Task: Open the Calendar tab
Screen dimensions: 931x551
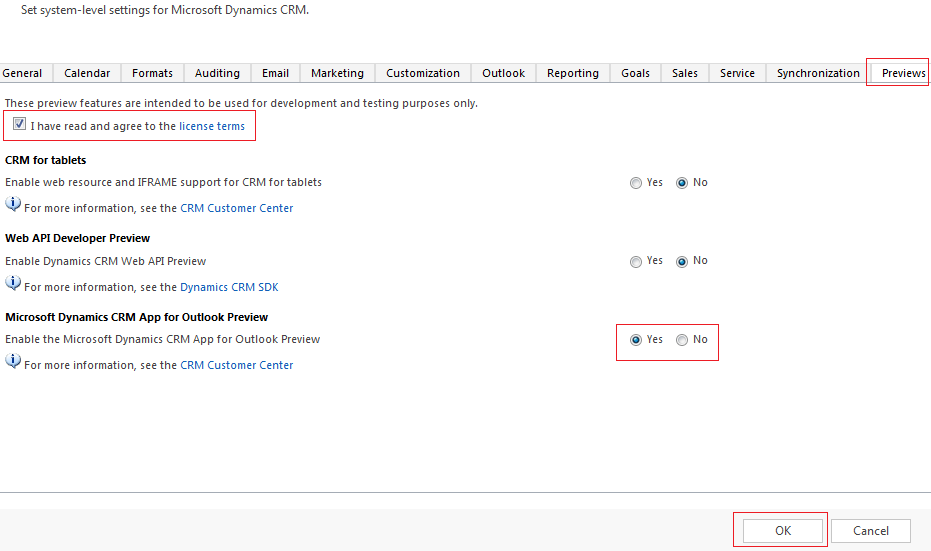Action: pos(87,73)
